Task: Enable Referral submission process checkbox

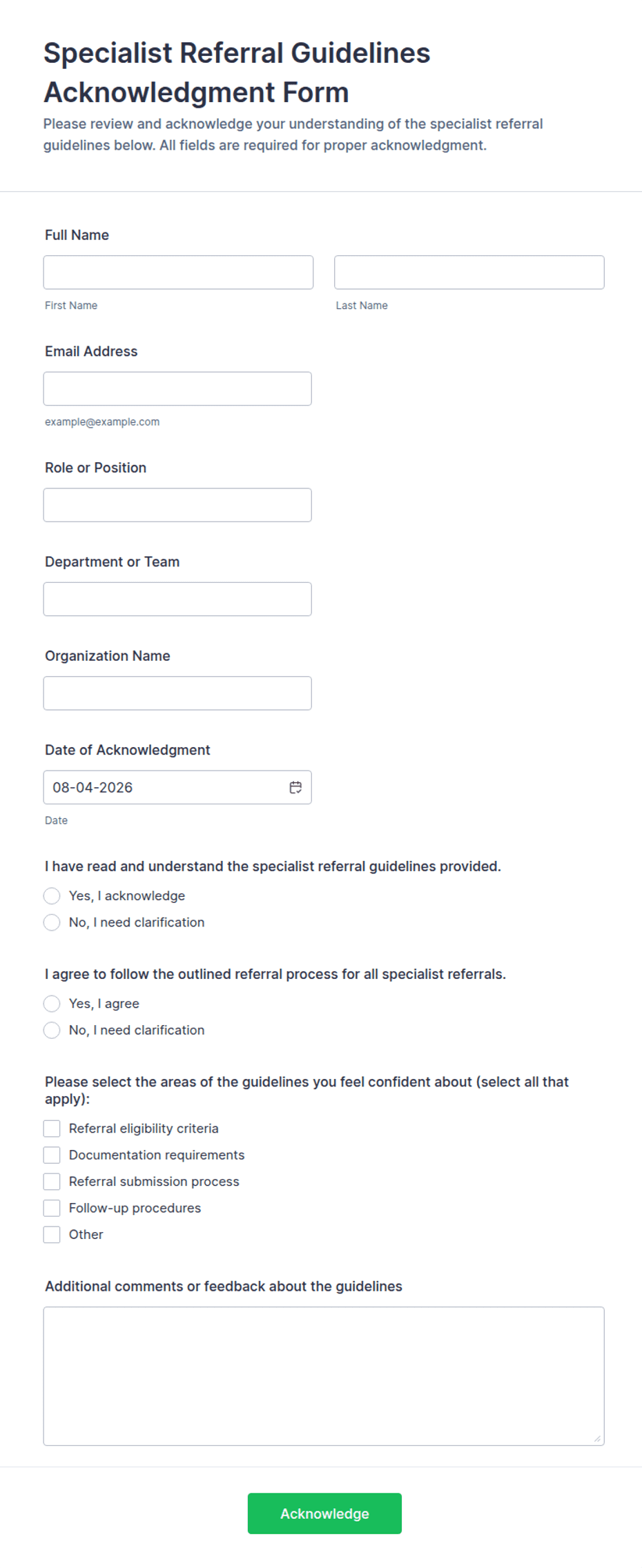Action: tap(52, 1182)
